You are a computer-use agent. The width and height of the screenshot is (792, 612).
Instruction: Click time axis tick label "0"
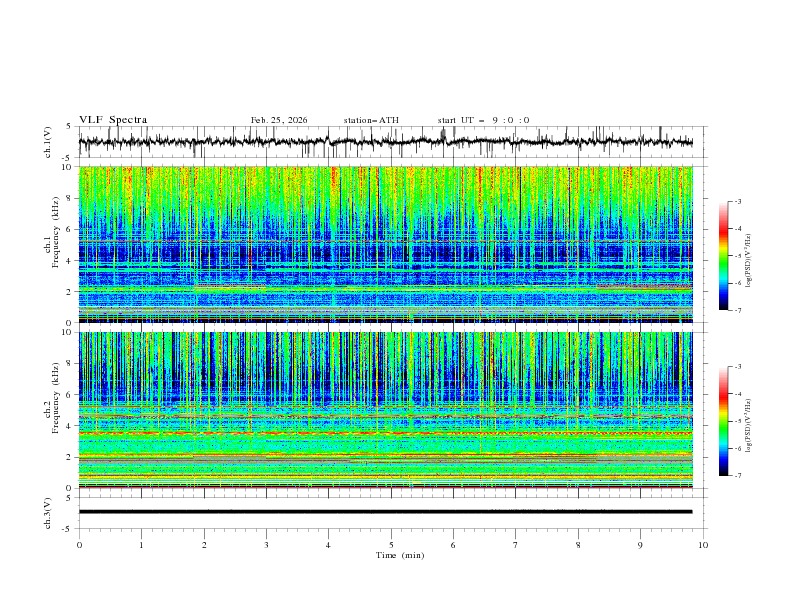[x=79, y=545]
